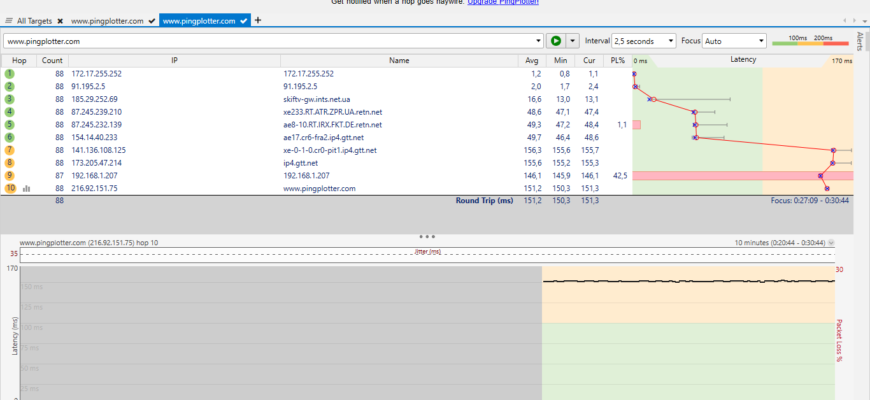Click the hop 7 latency graph point
870x400 pixels.
coord(833,150)
